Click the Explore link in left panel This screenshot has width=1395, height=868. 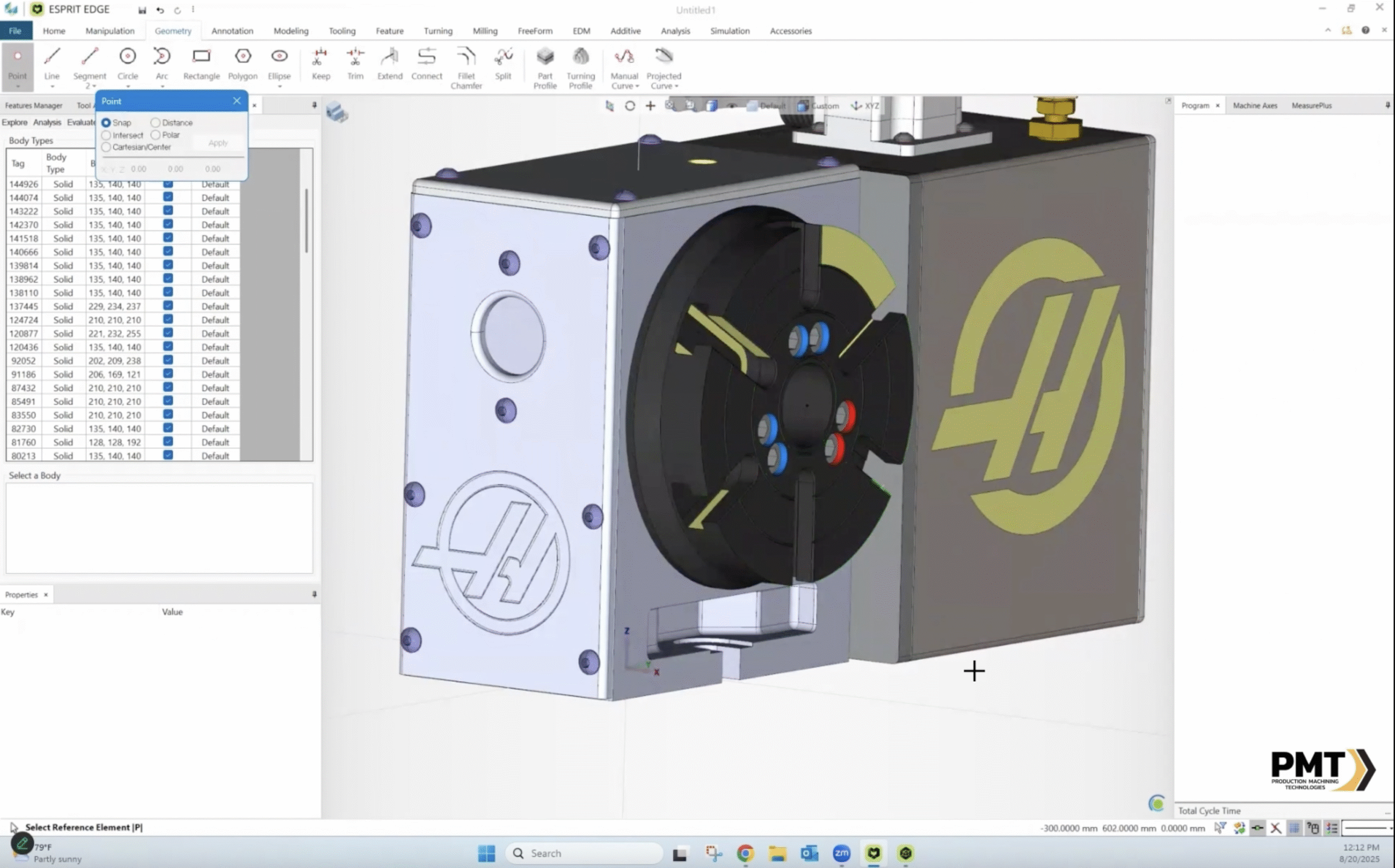tap(14, 122)
